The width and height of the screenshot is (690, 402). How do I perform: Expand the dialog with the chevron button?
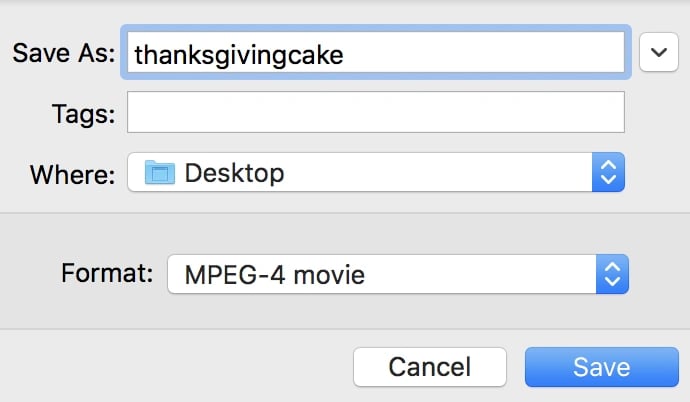pyautogui.click(x=658, y=53)
